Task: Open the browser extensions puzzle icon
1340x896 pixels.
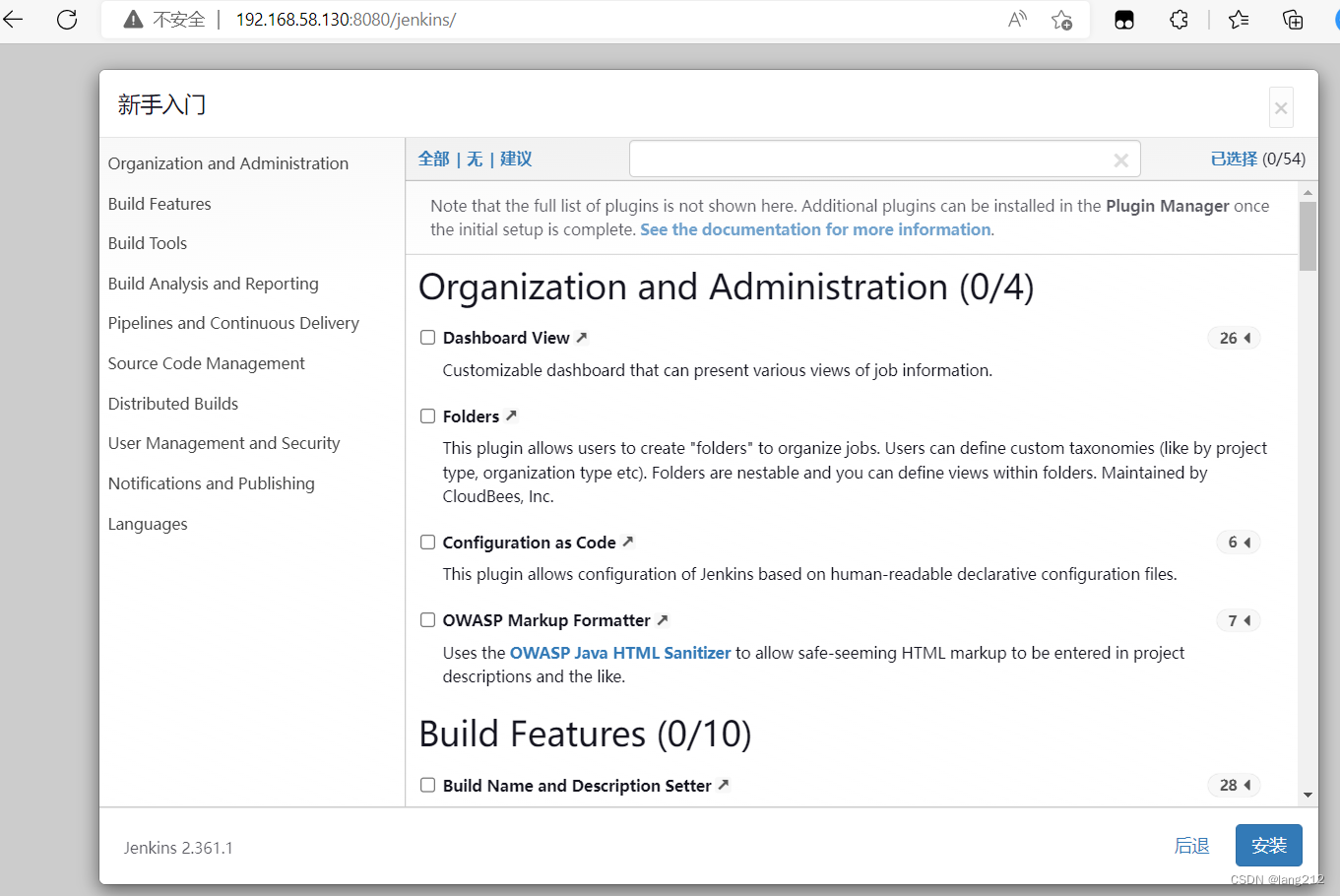Action: point(1179,20)
